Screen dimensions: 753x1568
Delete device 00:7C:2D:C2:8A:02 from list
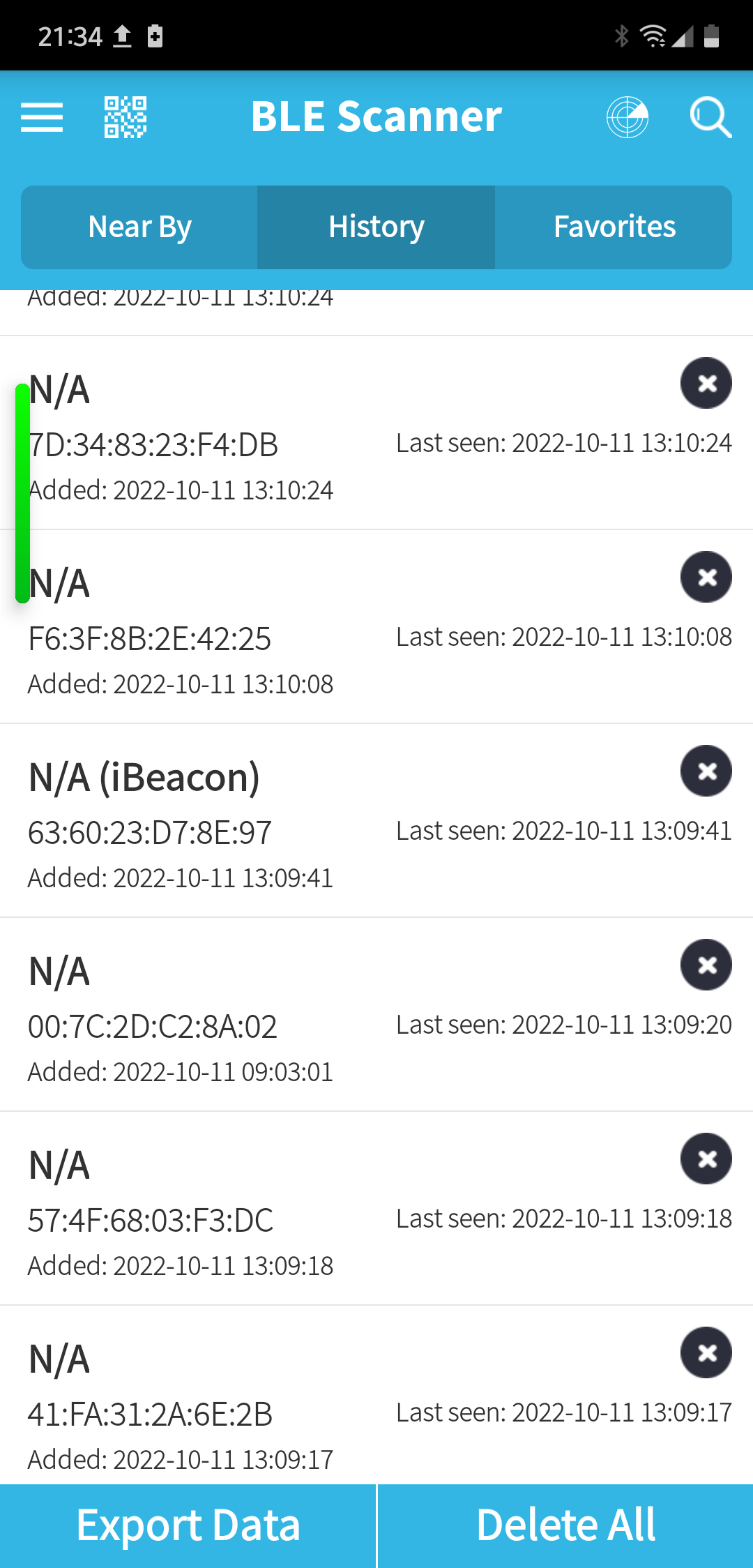(x=706, y=965)
